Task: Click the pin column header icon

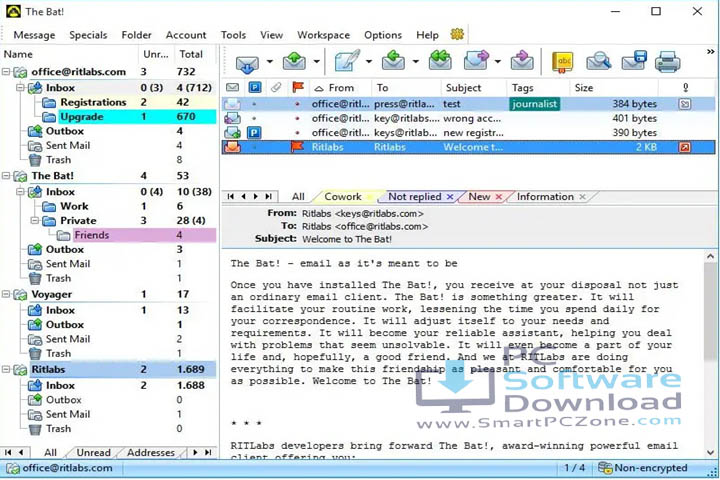Action: [685, 87]
